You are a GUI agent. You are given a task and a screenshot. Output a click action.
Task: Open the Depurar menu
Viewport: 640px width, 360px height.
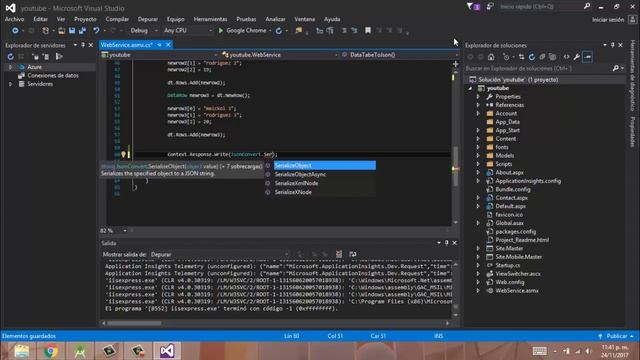click(148, 19)
